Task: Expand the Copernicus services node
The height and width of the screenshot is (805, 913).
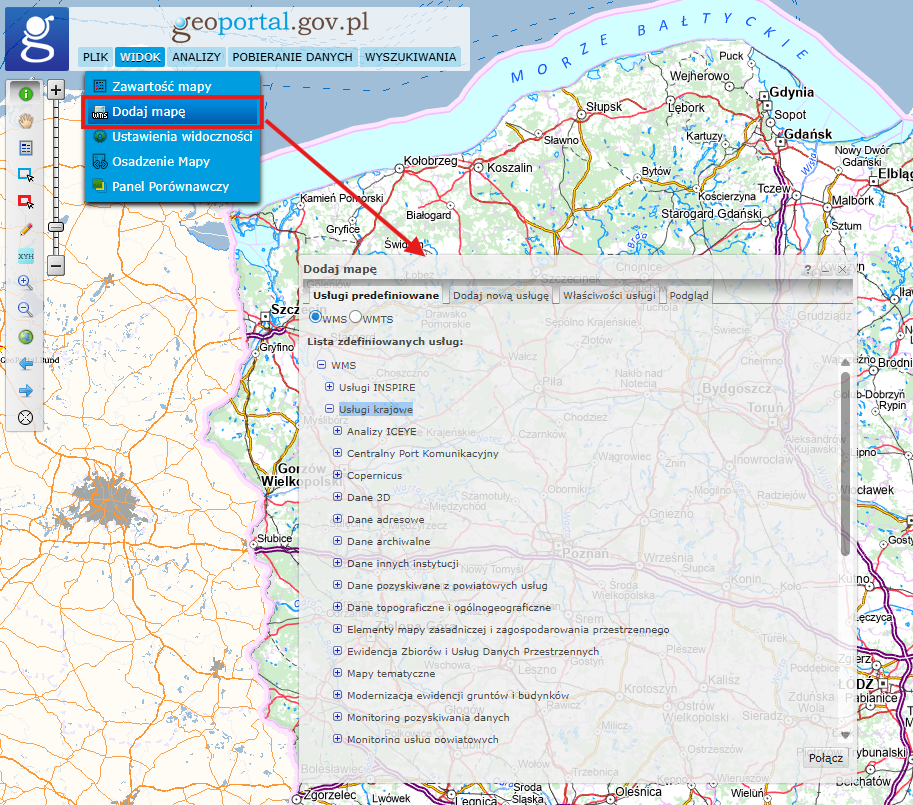Action: 338,475
